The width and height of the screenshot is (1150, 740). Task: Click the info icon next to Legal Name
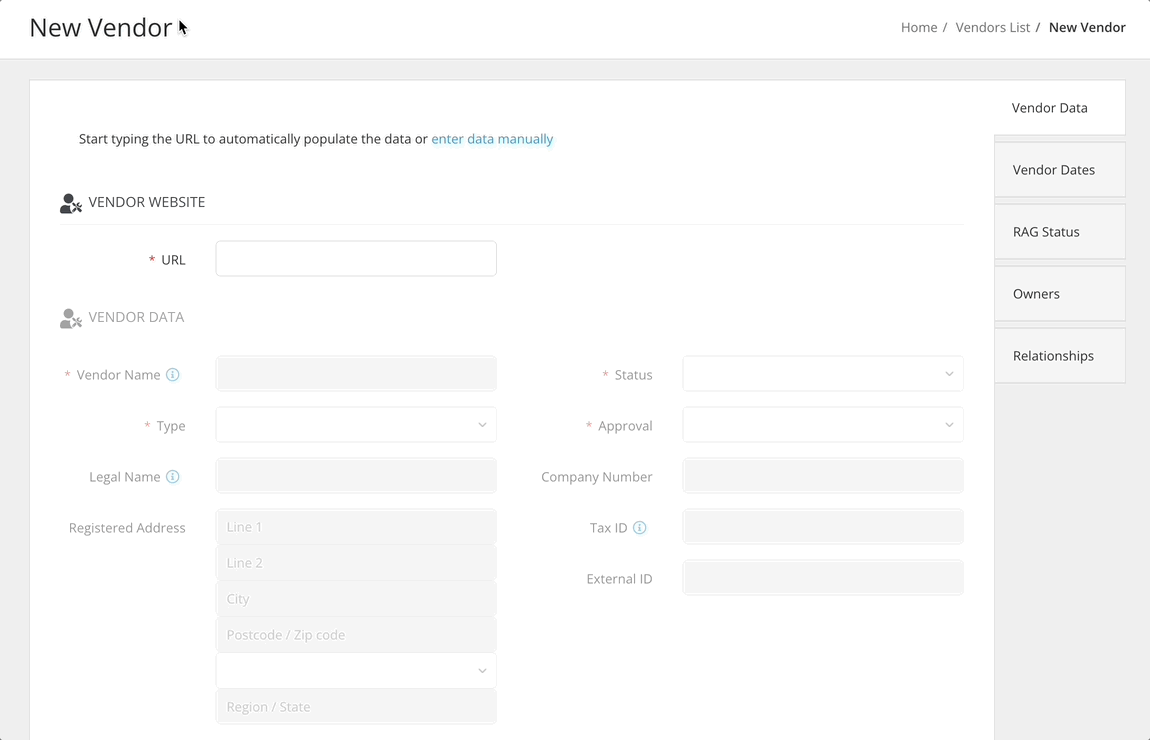(173, 476)
